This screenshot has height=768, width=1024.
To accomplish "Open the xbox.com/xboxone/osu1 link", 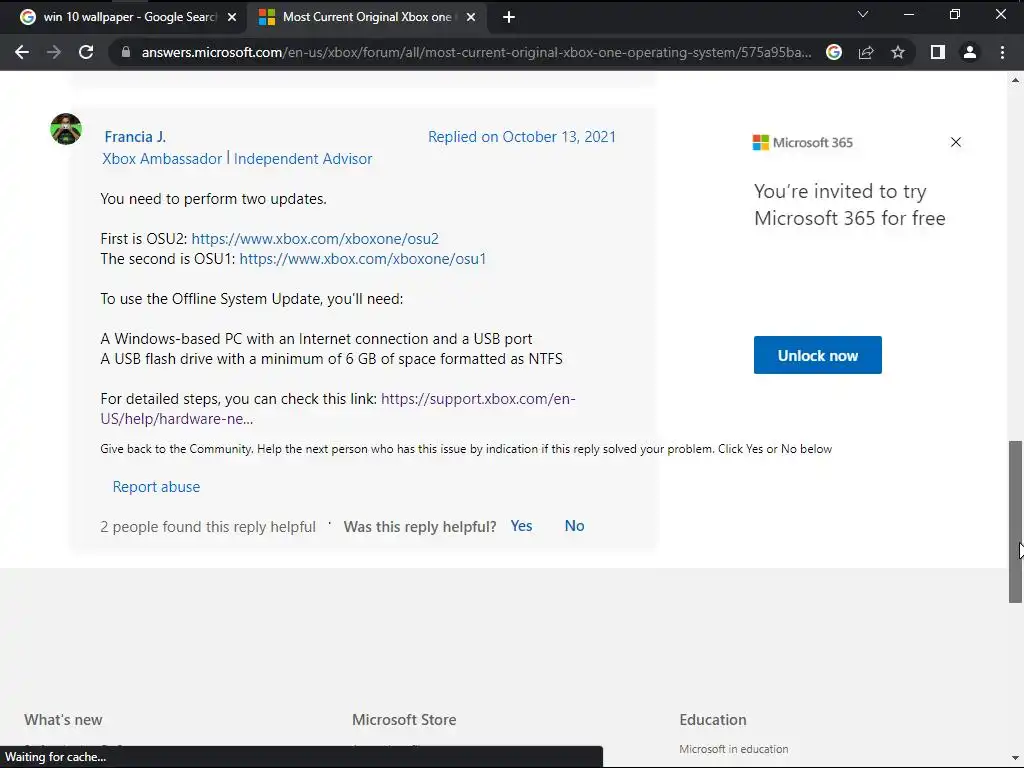I will tap(362, 259).
